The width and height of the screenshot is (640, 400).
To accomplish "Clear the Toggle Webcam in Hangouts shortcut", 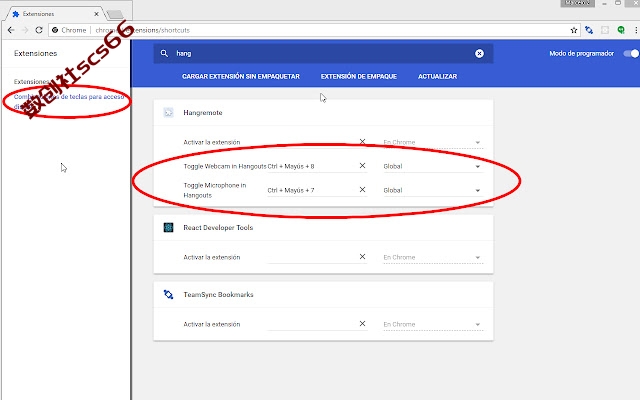I will click(x=362, y=166).
